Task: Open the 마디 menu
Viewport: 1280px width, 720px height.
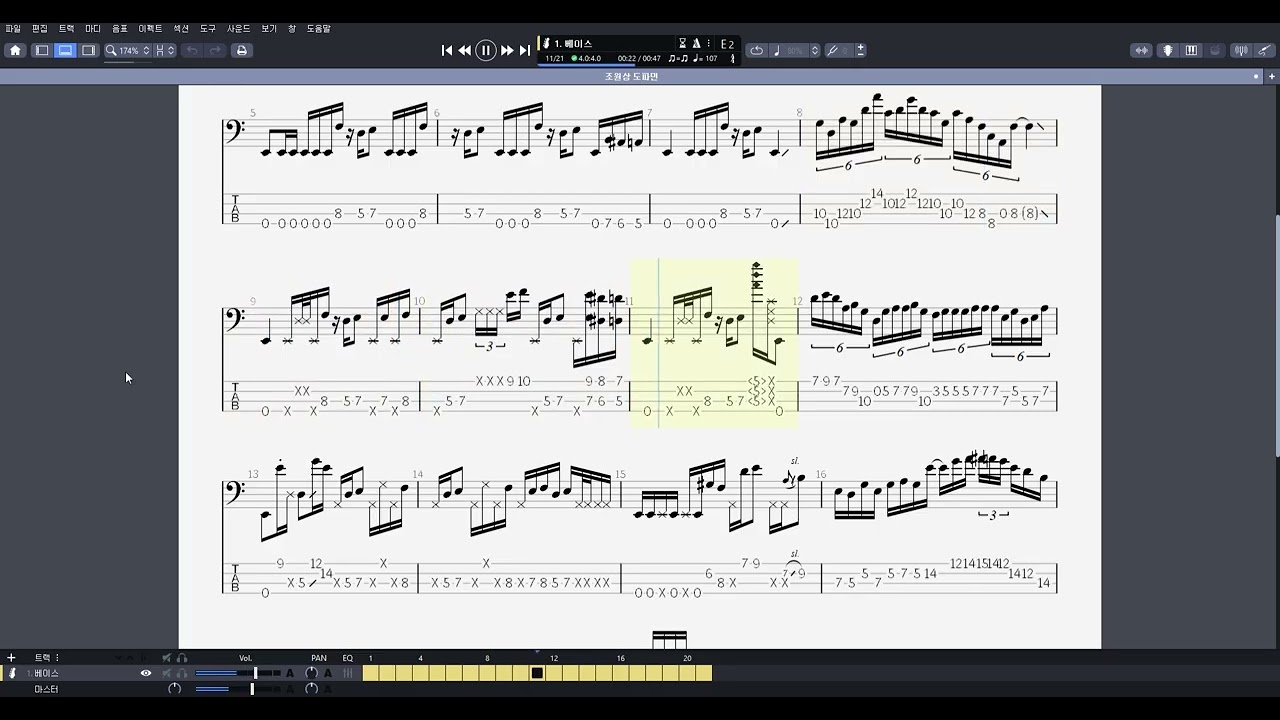Action: (93, 29)
